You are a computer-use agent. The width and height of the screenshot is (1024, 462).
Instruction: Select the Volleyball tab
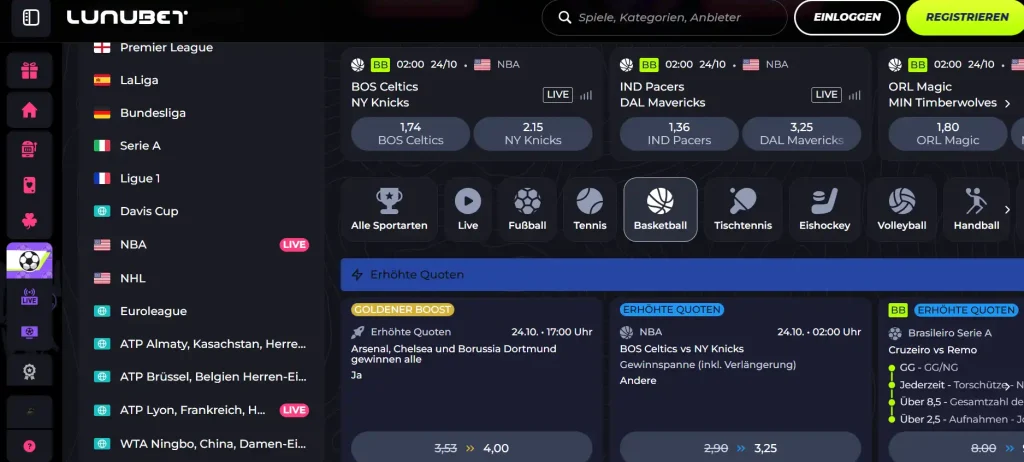pyautogui.click(x=902, y=209)
